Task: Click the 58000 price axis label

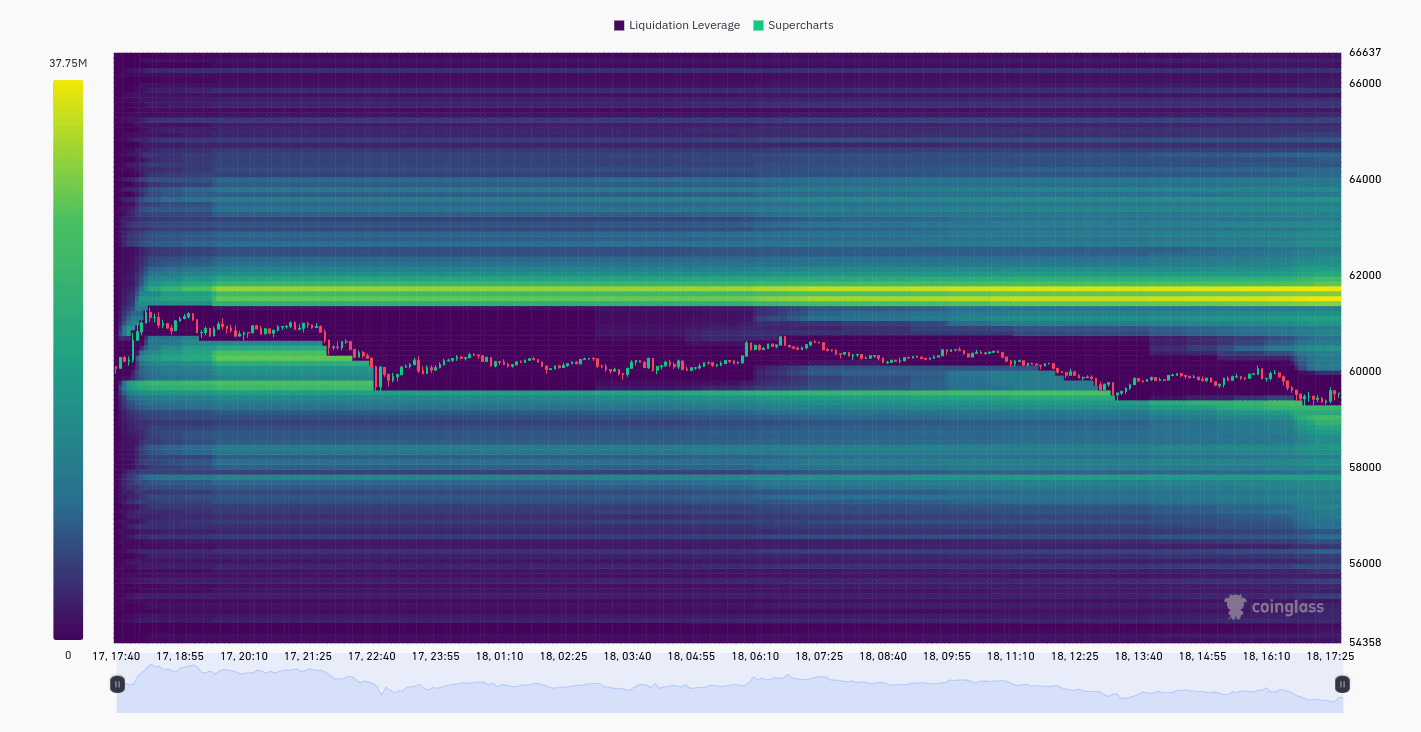Action: (1365, 467)
